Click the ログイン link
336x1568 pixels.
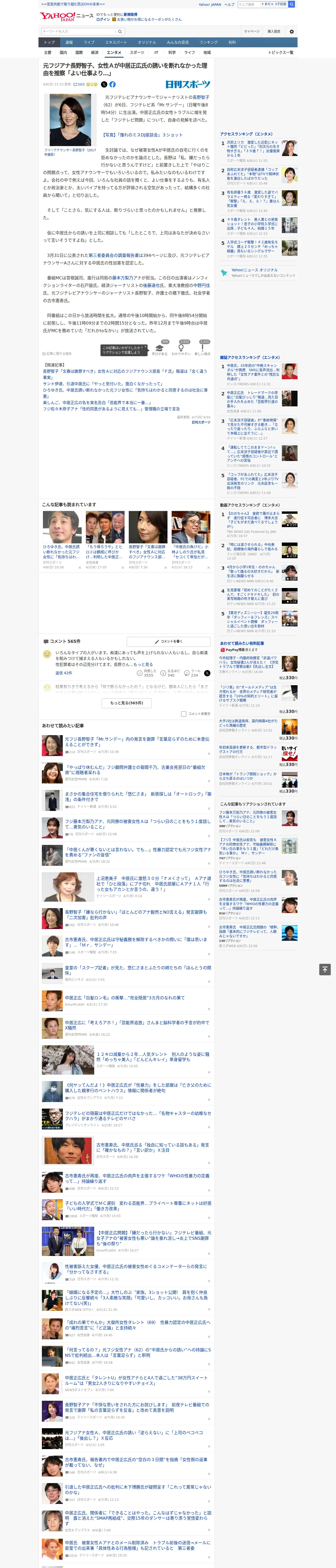pyautogui.click(x=103, y=20)
